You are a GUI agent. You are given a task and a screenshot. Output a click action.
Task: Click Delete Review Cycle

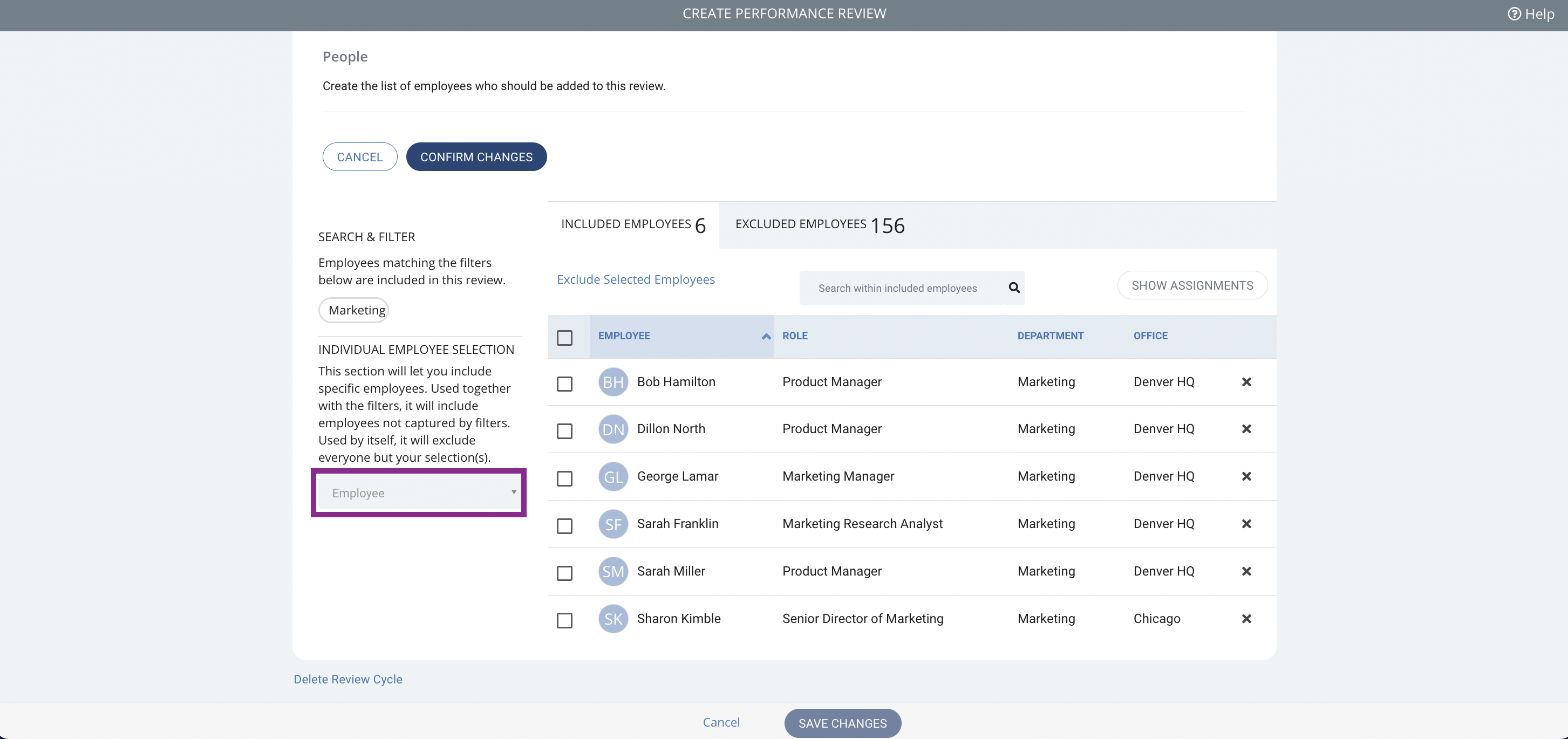pos(347,679)
